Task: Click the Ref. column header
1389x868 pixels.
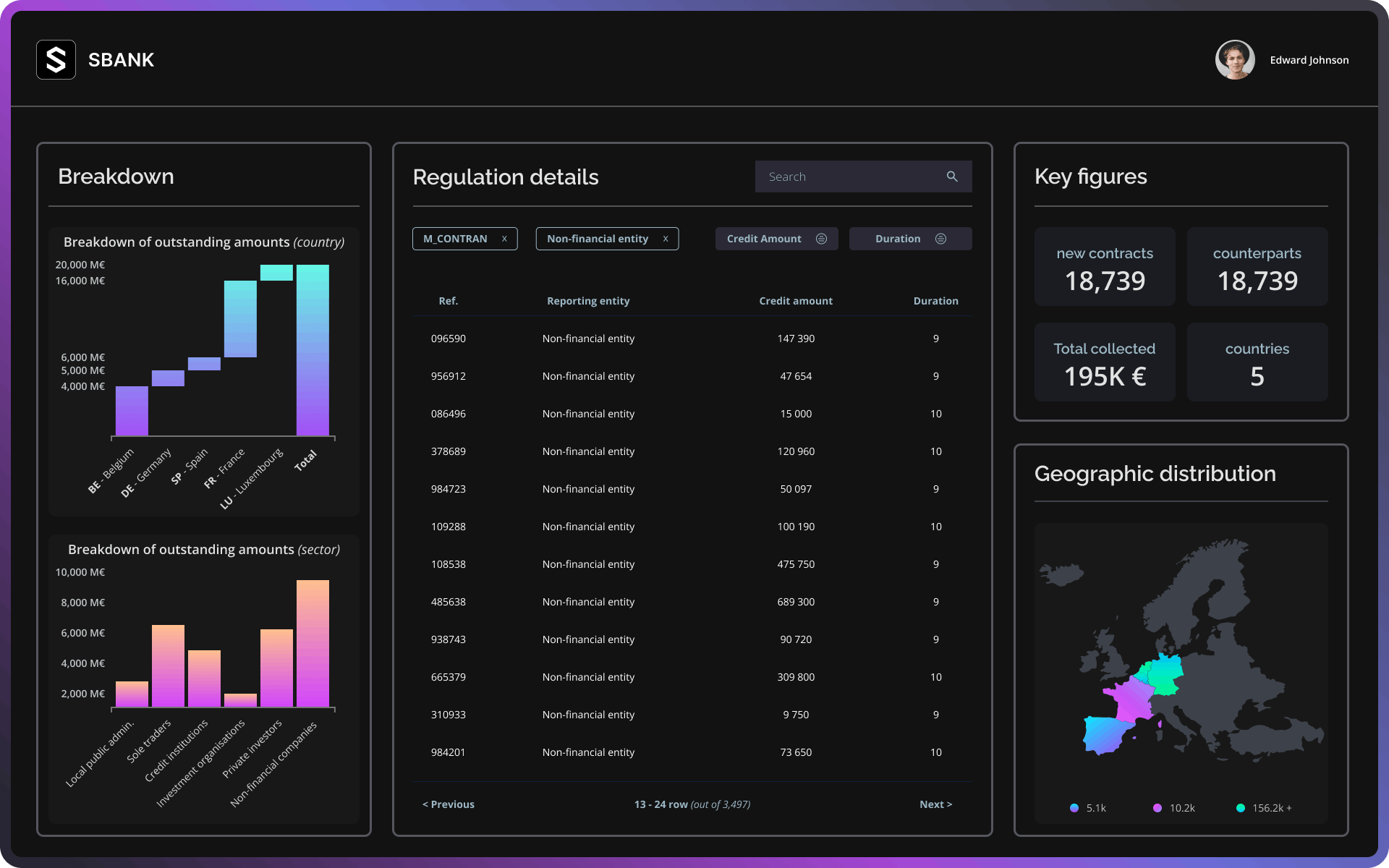Action: click(x=449, y=301)
